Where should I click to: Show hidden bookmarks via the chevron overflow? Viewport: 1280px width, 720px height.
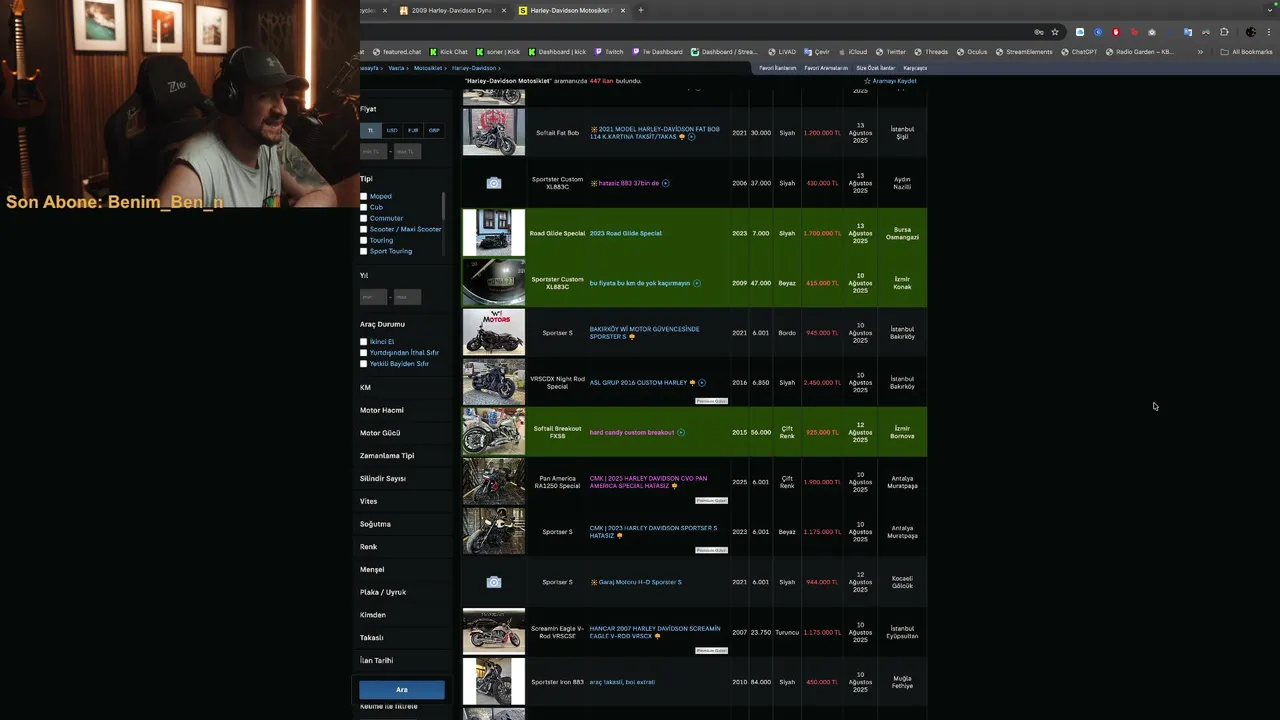[1200, 52]
